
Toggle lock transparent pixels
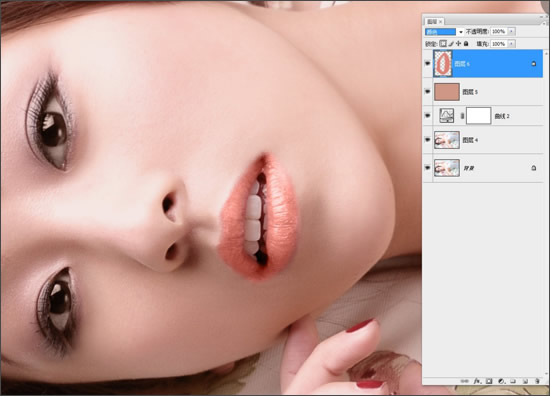pyautogui.click(x=443, y=43)
